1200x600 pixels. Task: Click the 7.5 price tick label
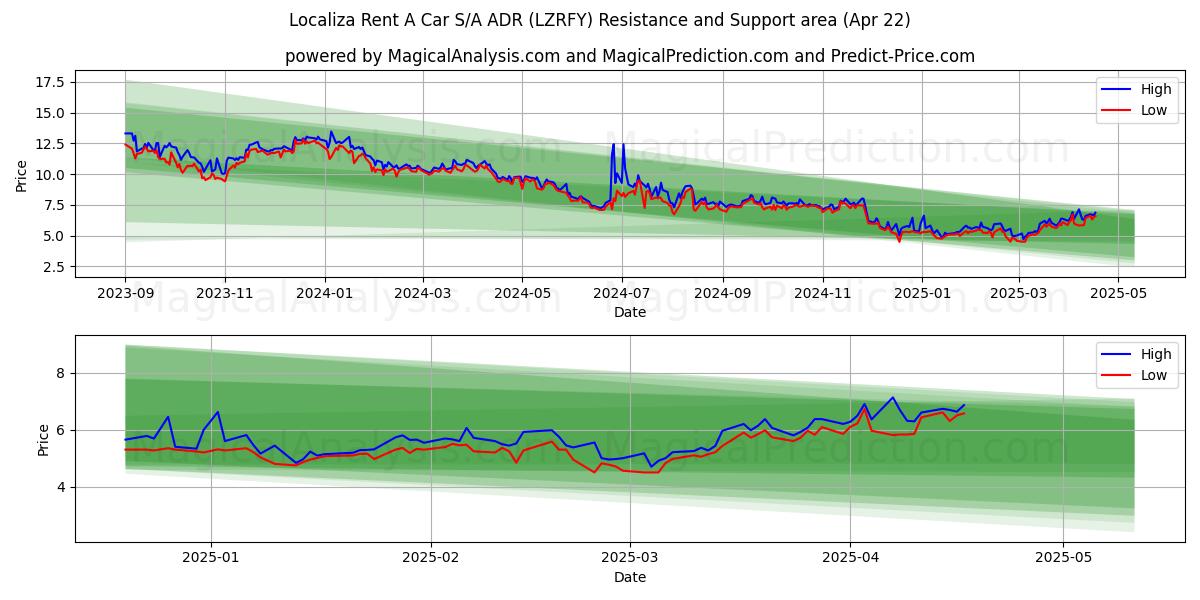(x=55, y=206)
